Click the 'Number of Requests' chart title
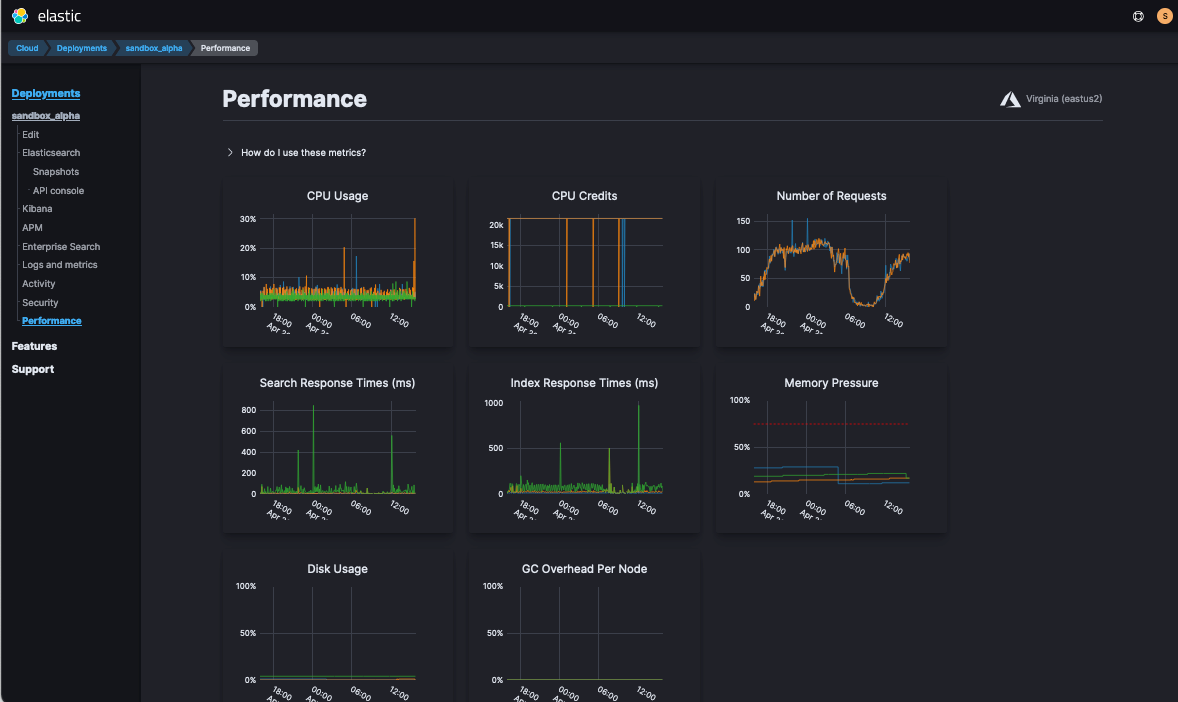Image resolution: width=1178 pixels, height=702 pixels. pyautogui.click(x=831, y=196)
